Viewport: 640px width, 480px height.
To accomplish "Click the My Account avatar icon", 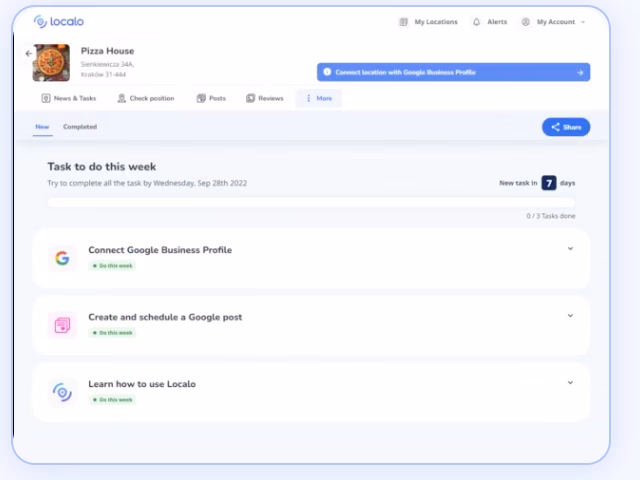I will point(526,22).
